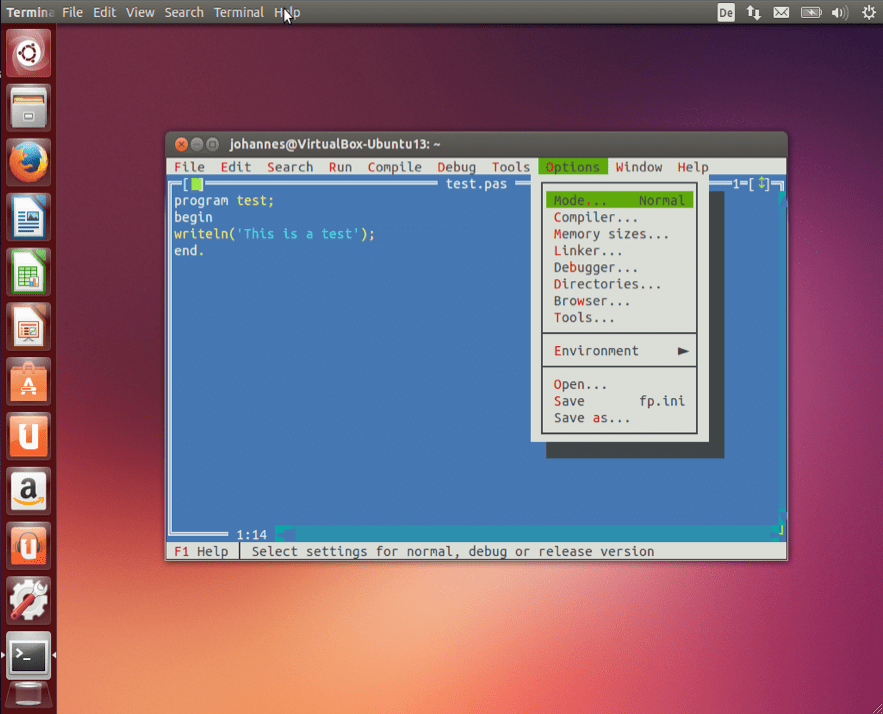Launch LibreOffice Calc from the launcher

point(28,272)
